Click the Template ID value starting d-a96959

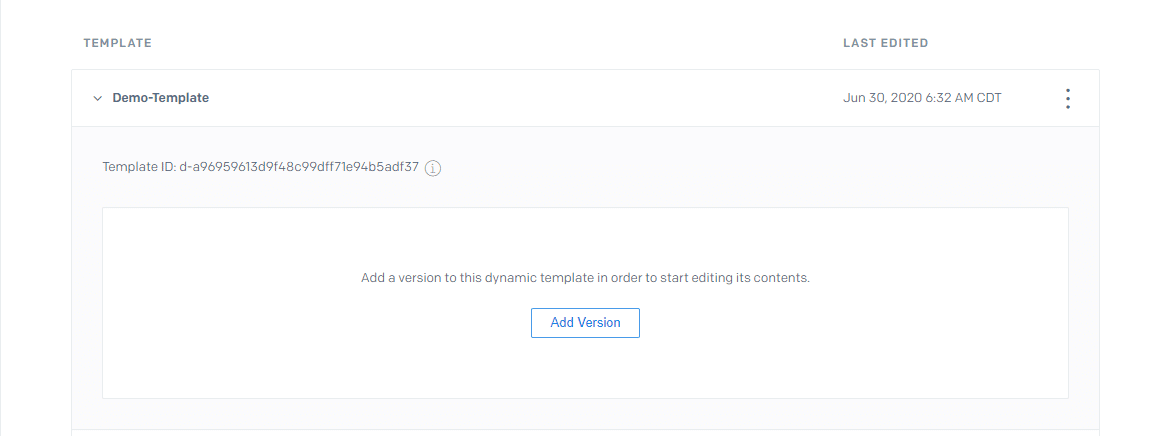[299, 167]
